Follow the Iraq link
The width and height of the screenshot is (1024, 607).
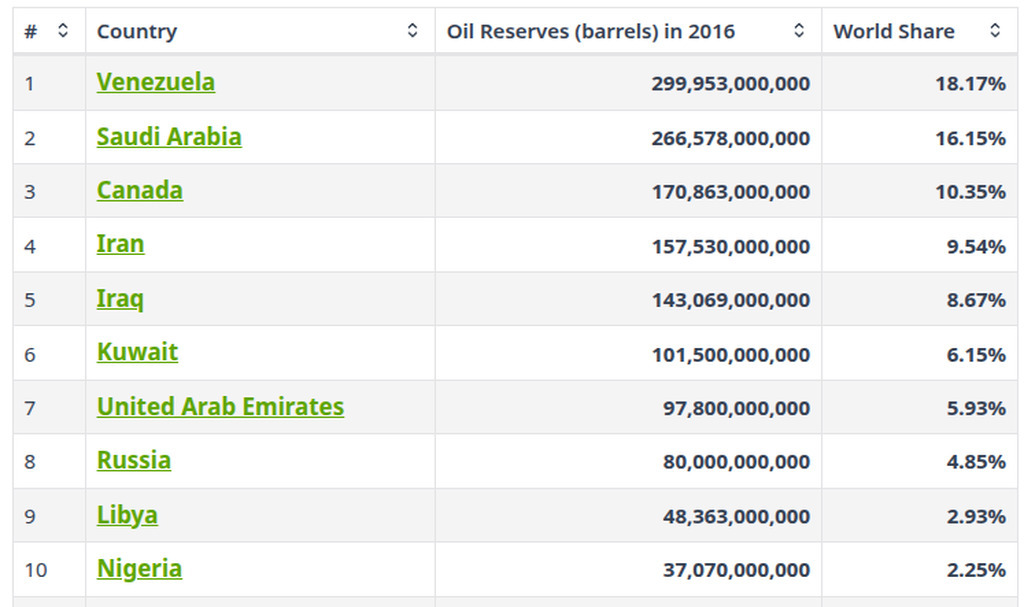tap(120, 299)
